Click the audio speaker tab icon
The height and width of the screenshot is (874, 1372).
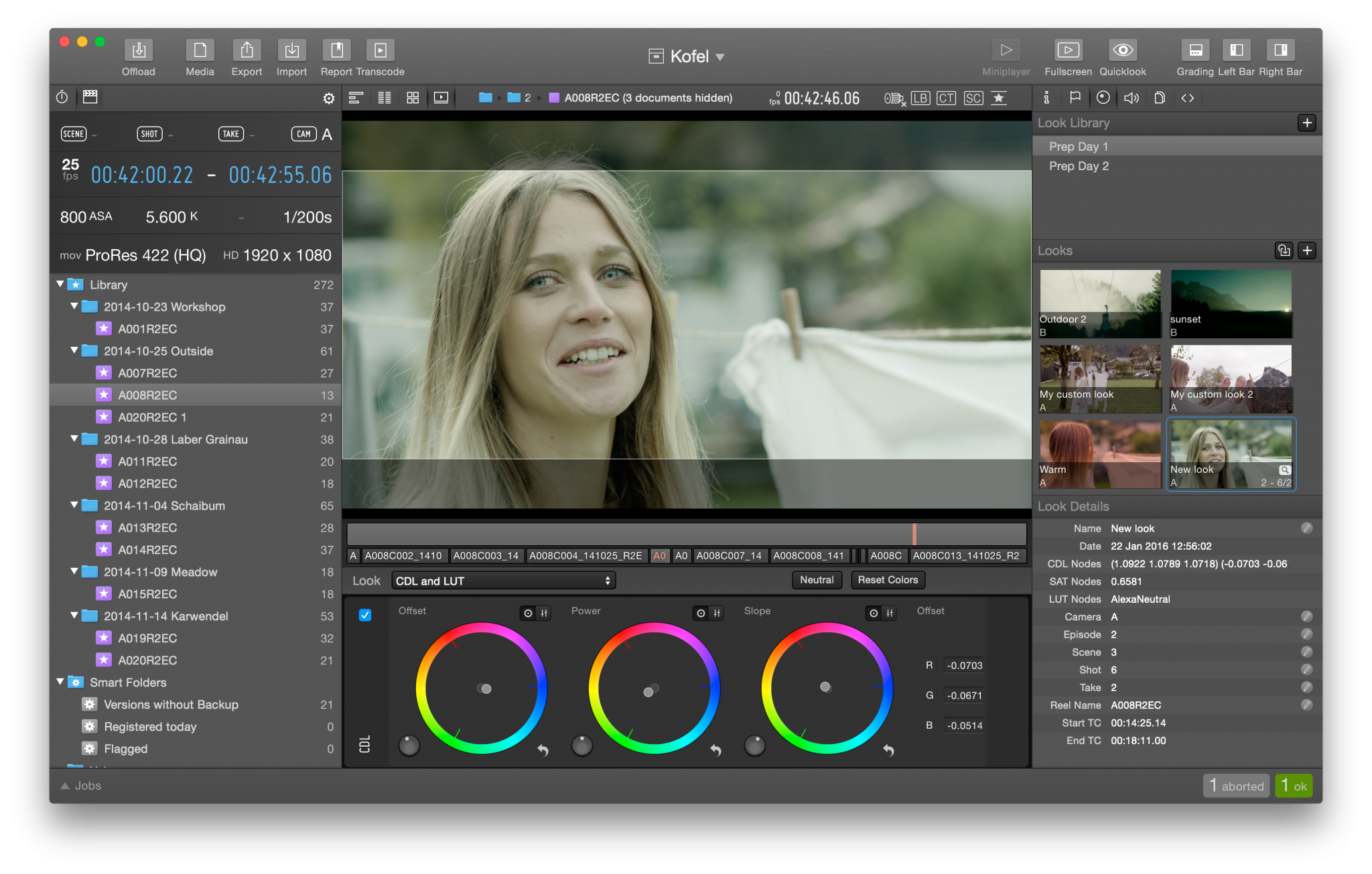(x=1131, y=98)
